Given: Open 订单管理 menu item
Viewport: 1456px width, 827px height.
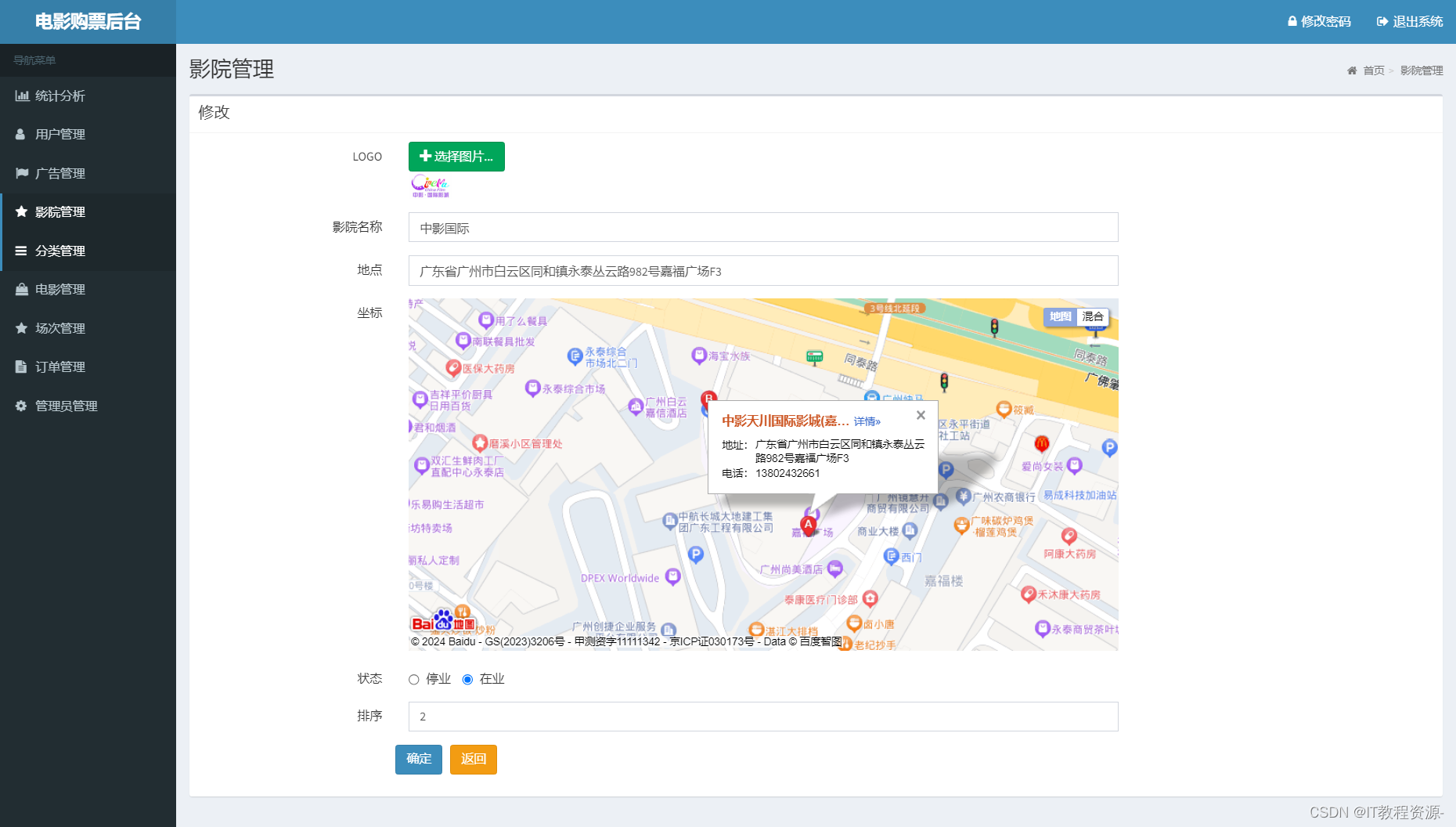Looking at the screenshot, I should click(x=88, y=367).
